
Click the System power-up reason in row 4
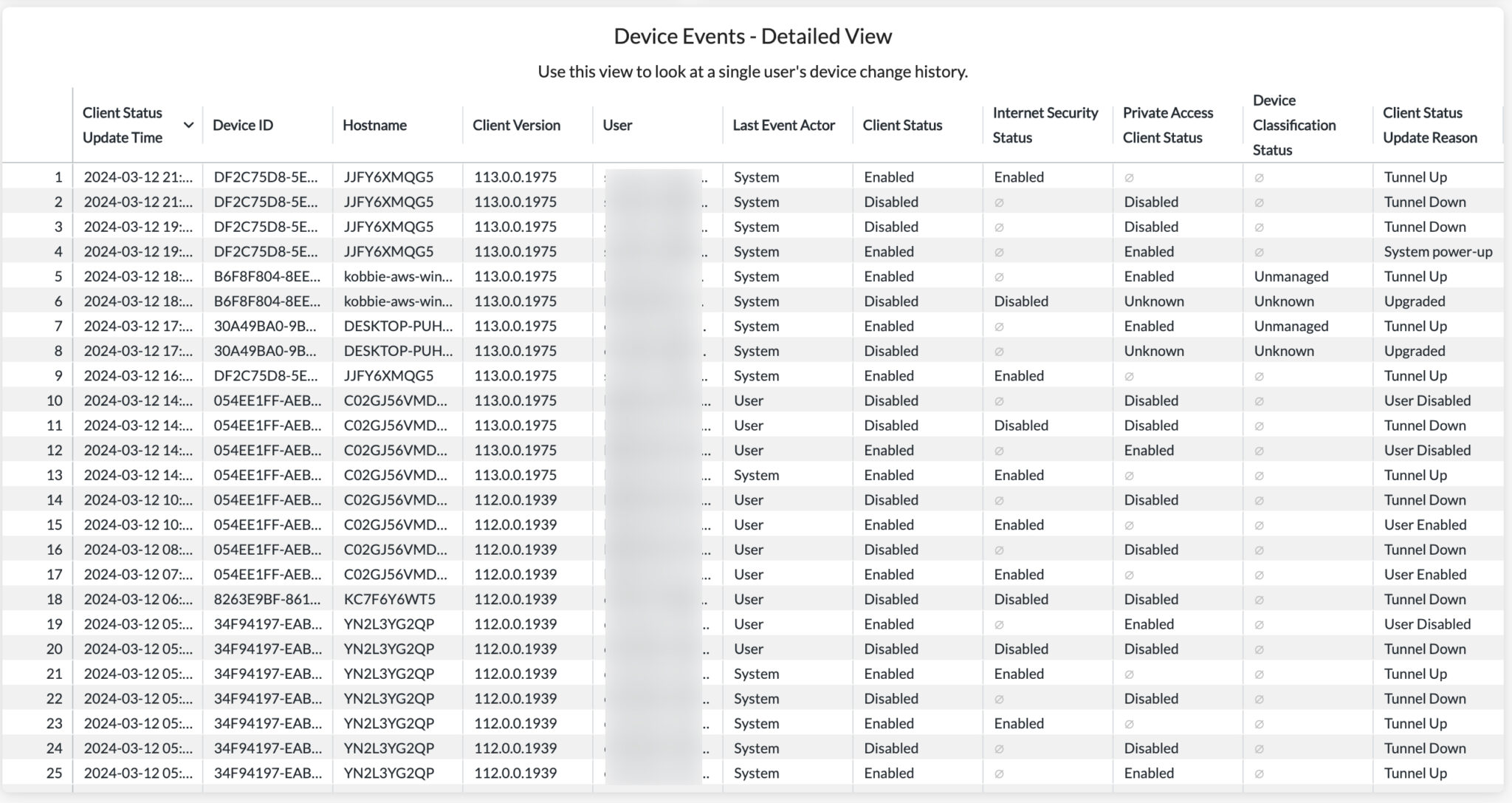point(1439,251)
